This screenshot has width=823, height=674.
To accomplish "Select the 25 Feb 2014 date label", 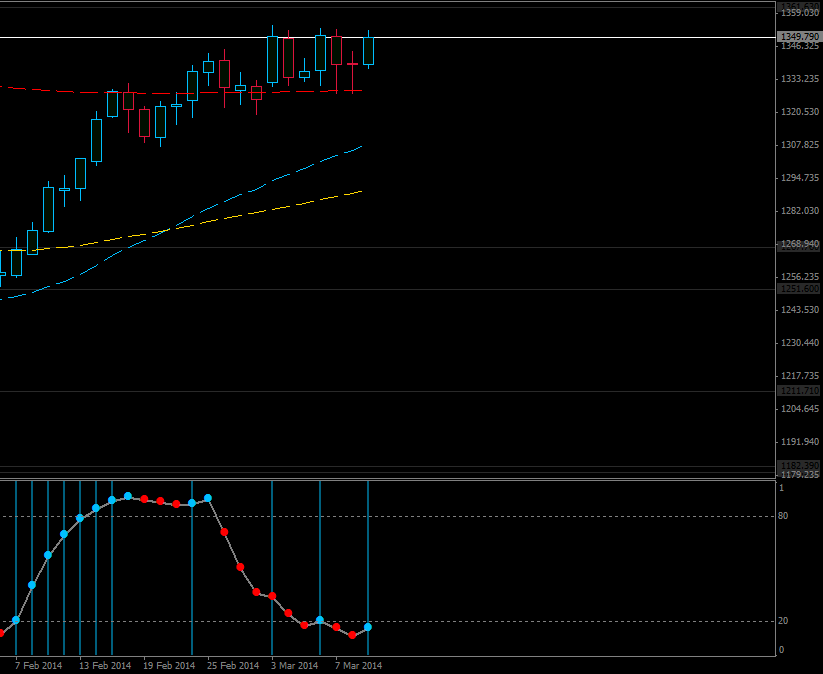I will 233,666.
